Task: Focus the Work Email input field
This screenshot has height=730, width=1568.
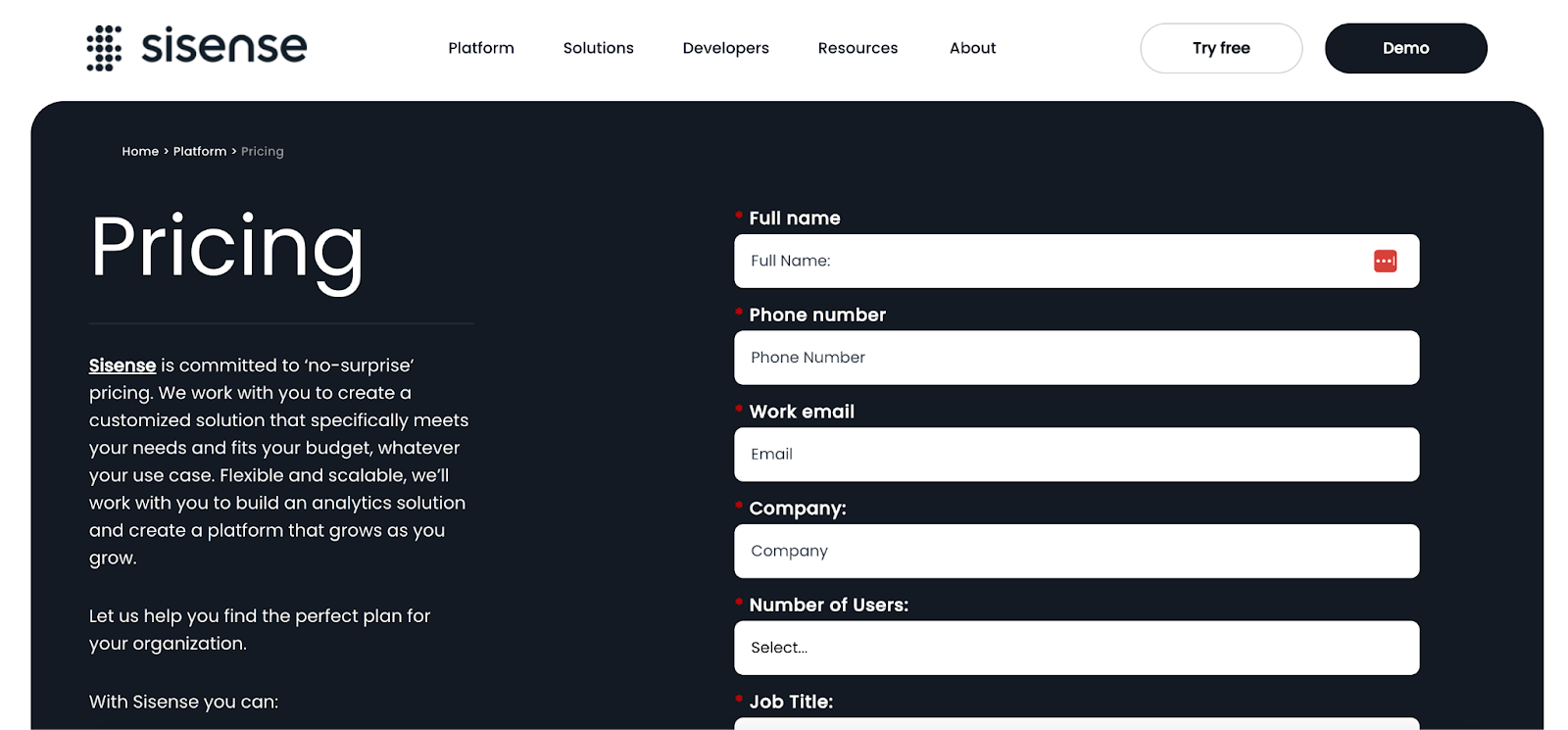Action: 1076,455
